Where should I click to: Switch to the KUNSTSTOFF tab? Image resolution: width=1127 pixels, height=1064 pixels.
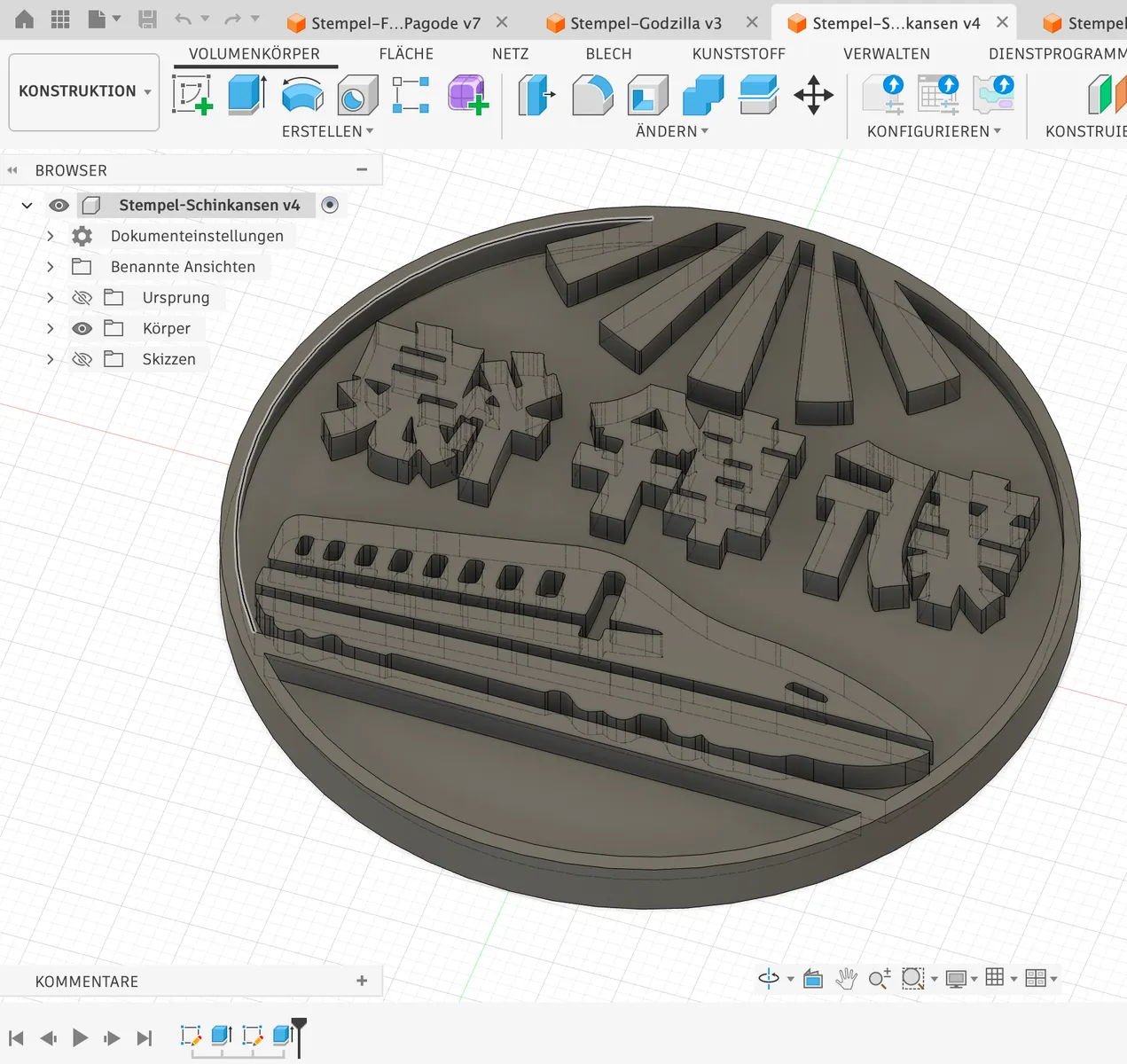pos(739,54)
